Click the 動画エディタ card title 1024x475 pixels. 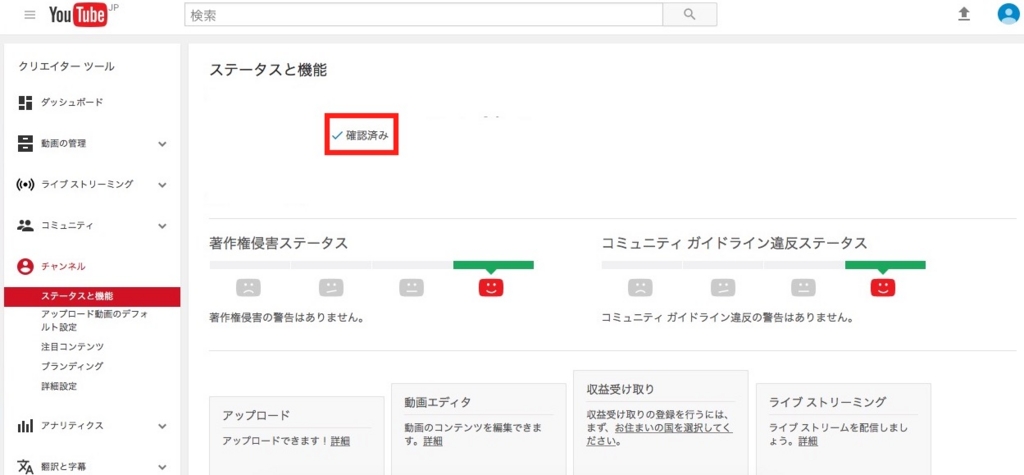(x=438, y=402)
